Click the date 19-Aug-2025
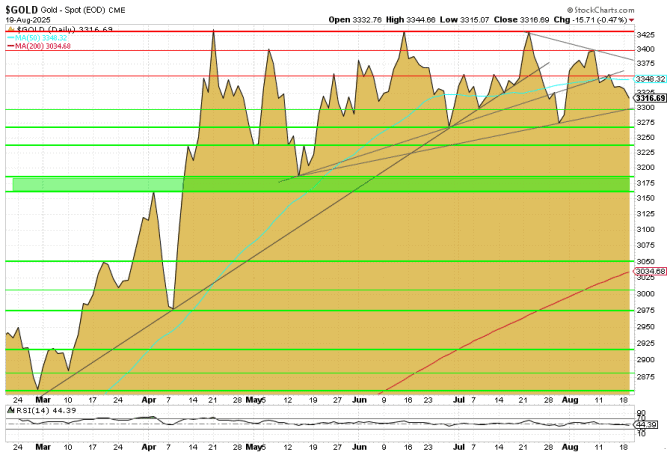 [28, 20]
